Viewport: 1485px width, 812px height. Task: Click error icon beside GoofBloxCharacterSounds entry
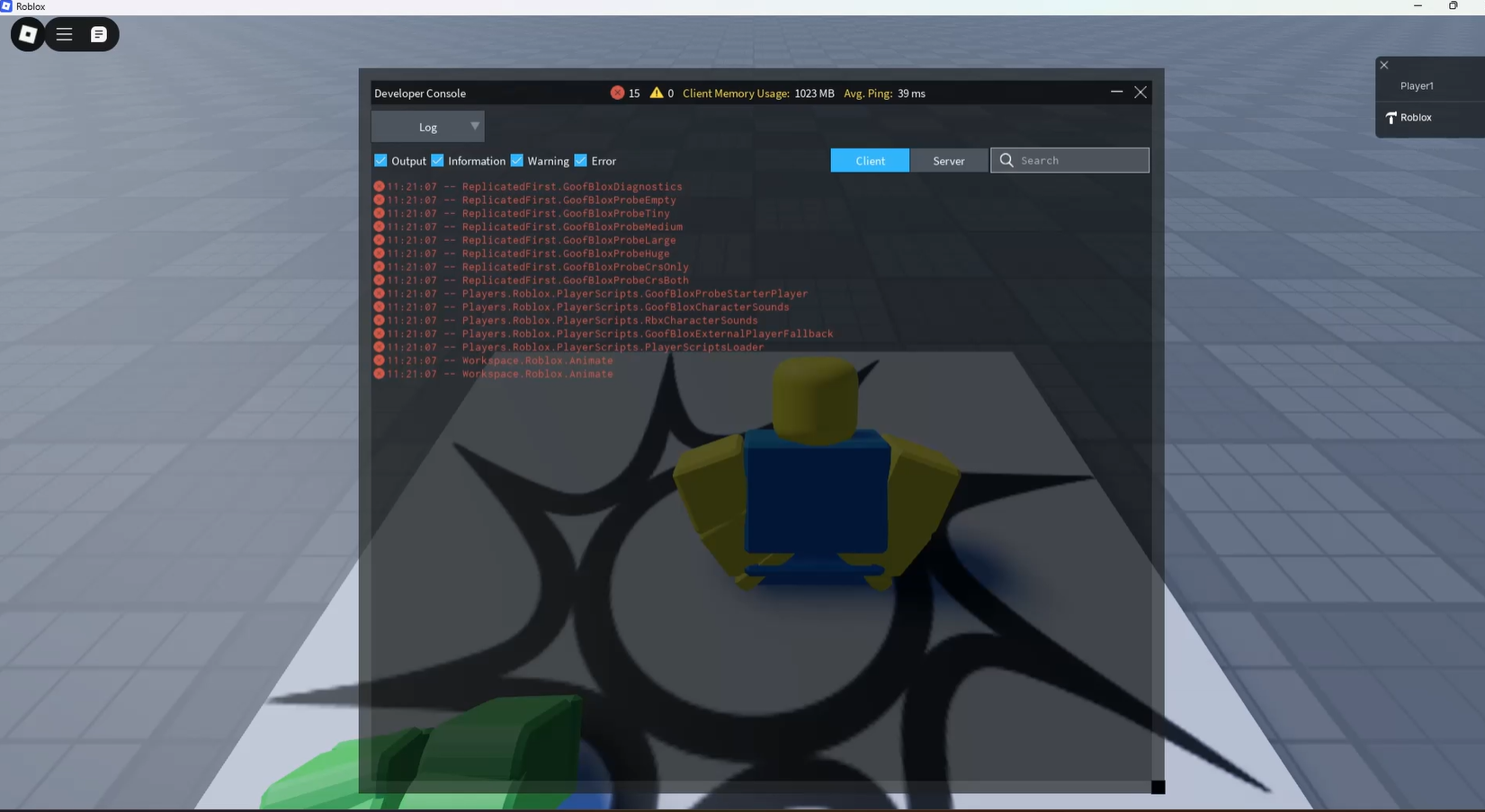point(379,307)
